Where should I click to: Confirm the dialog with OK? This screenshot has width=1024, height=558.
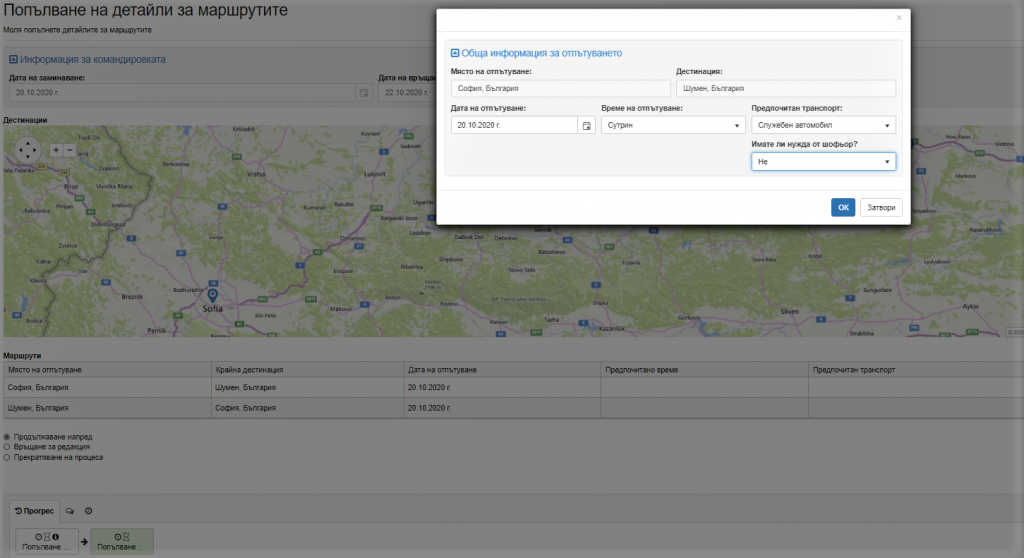click(x=842, y=207)
